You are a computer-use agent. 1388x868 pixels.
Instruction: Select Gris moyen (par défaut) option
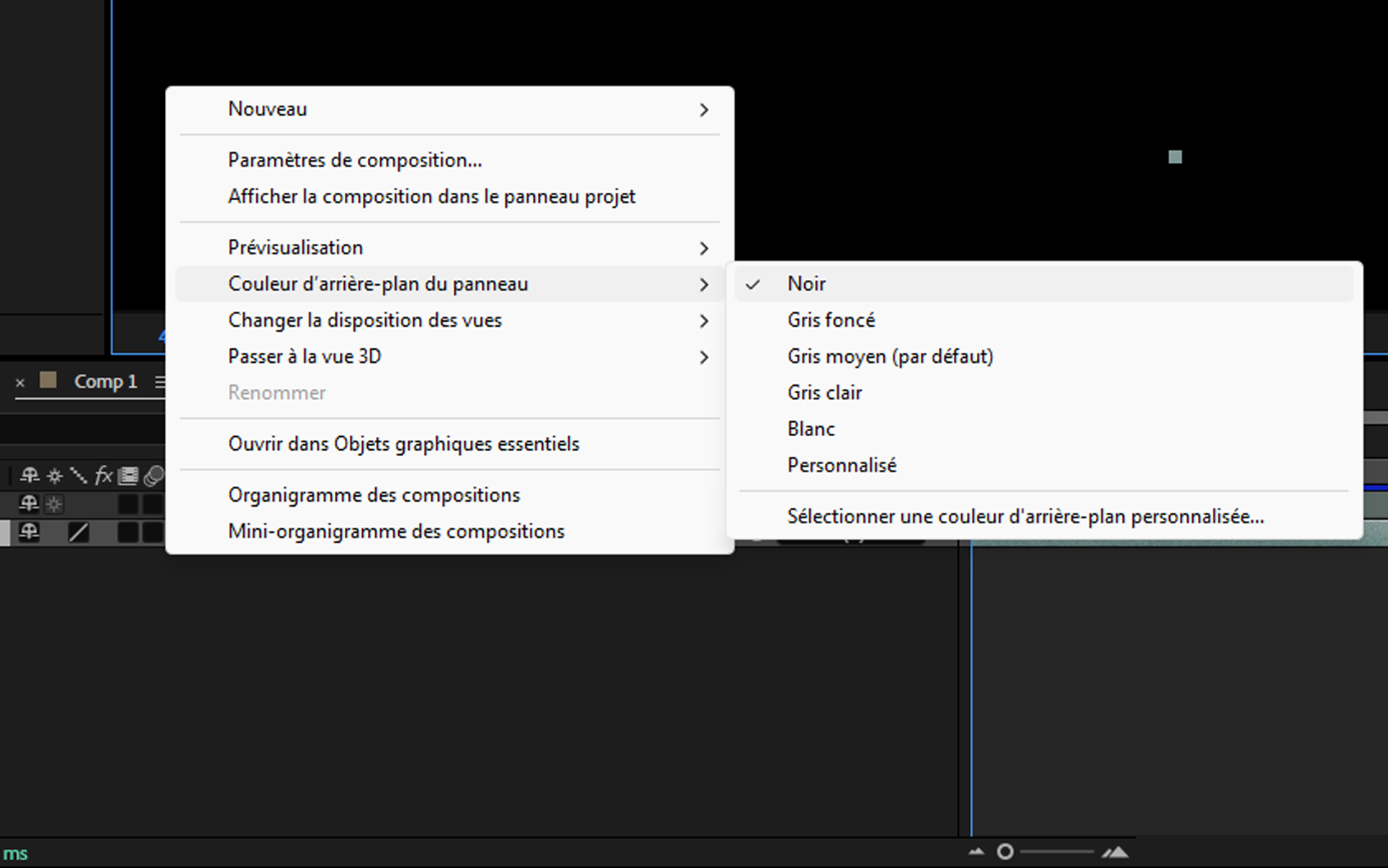tap(890, 356)
